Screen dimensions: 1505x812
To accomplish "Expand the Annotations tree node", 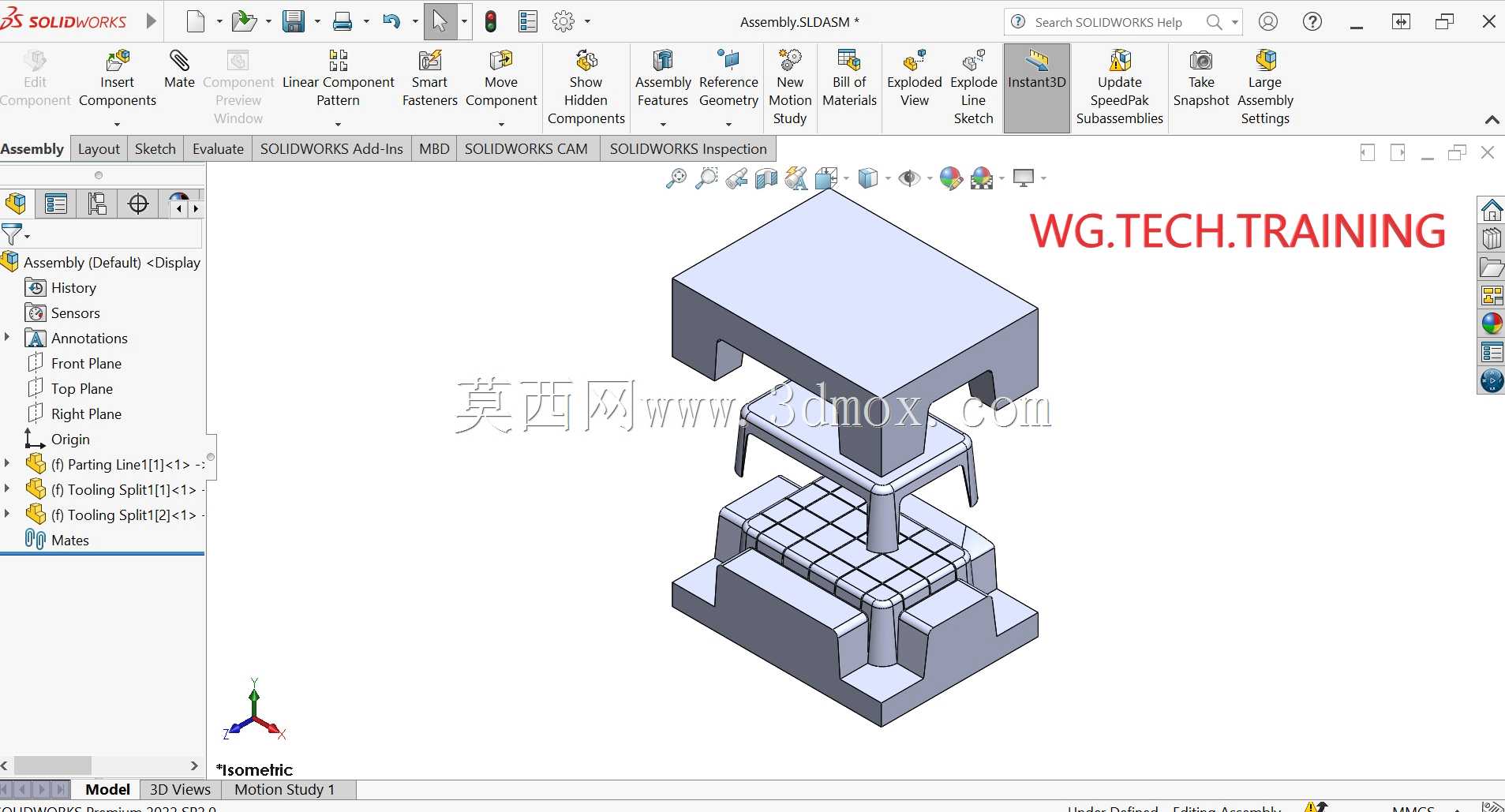I will [x=7, y=338].
